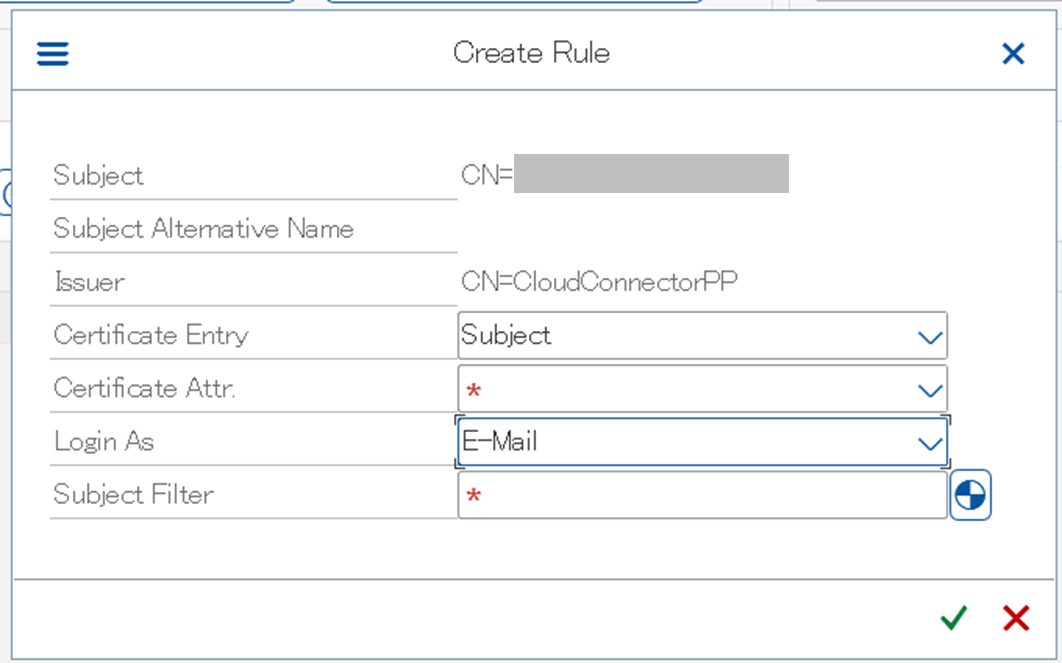Viewport: 1062px width, 663px height.
Task: Focus the Subject Filter input field
Action: point(702,495)
